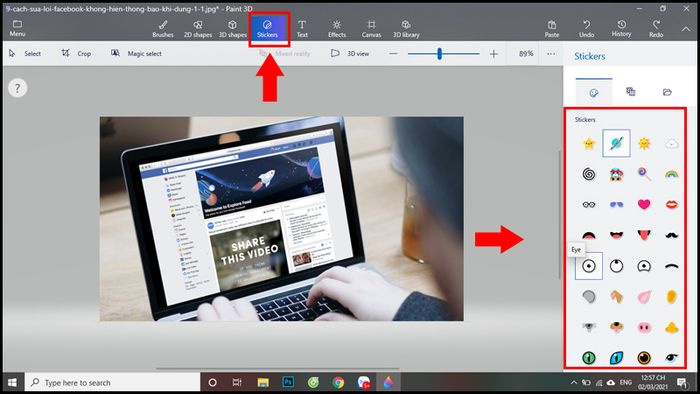The height and width of the screenshot is (394, 700).
Task: Open the 3D shapes tool
Action: pyautogui.click(x=233, y=29)
